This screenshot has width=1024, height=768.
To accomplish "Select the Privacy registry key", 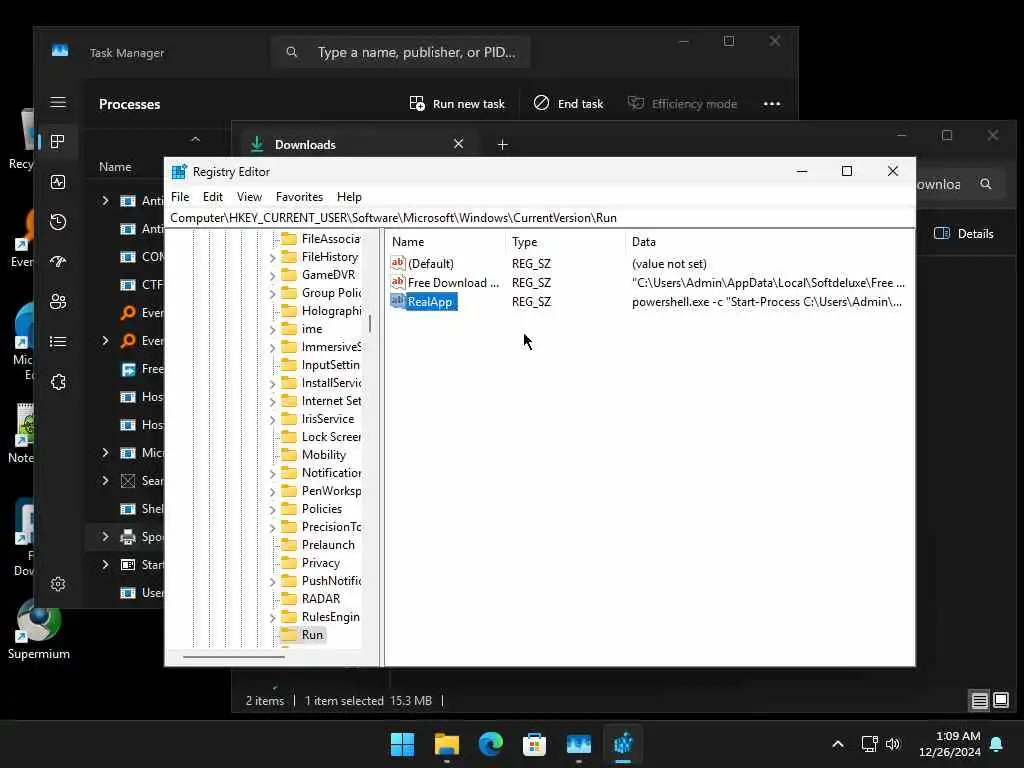I will [x=321, y=563].
